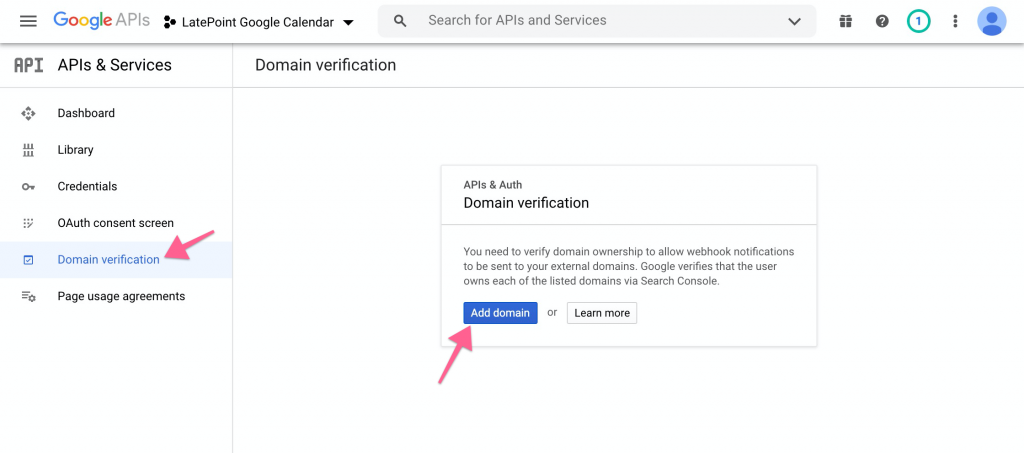
Task: Open OAuth consent screen menu item
Action: click(116, 223)
